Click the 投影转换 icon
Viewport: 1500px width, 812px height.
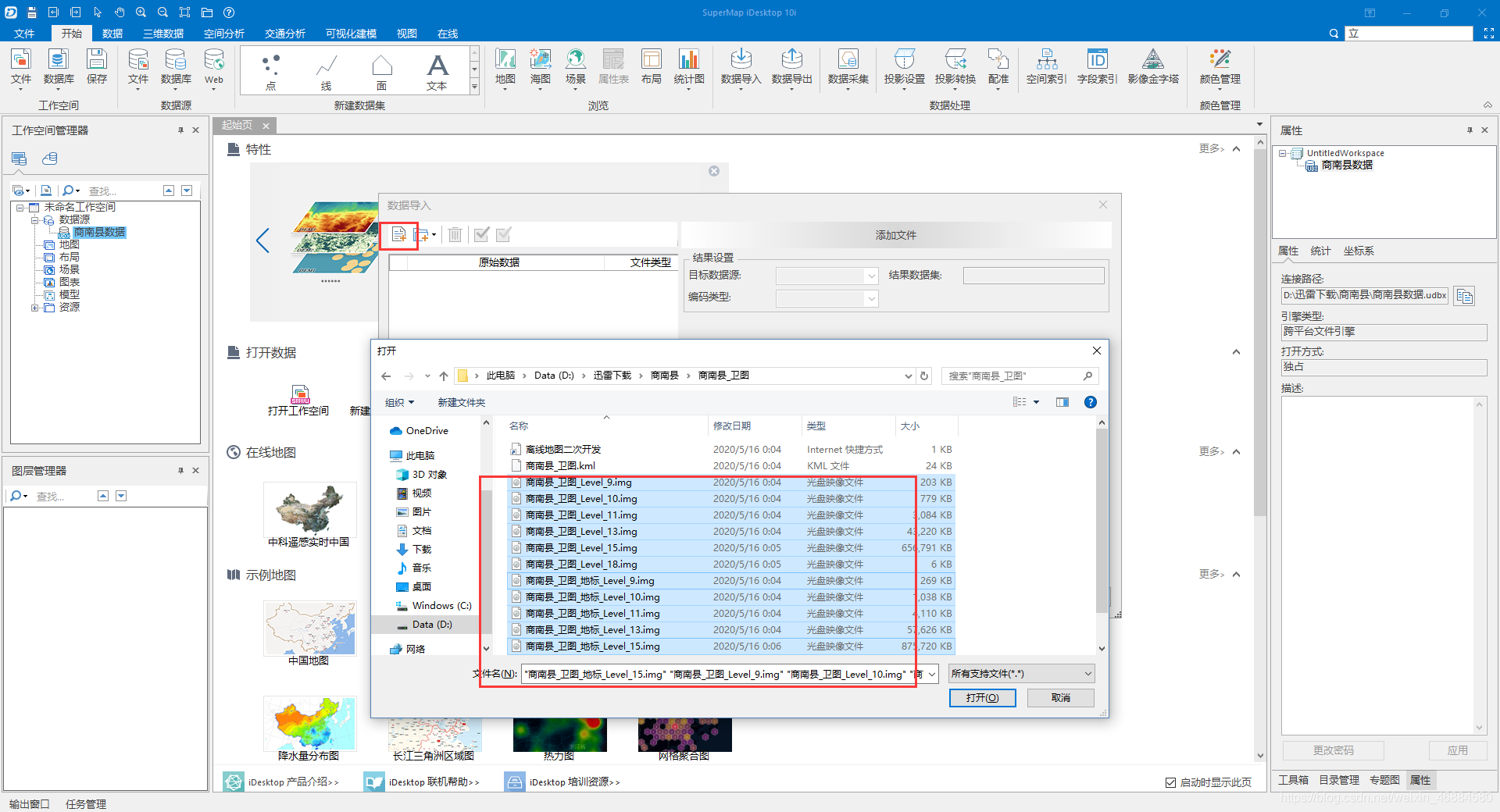(x=955, y=66)
